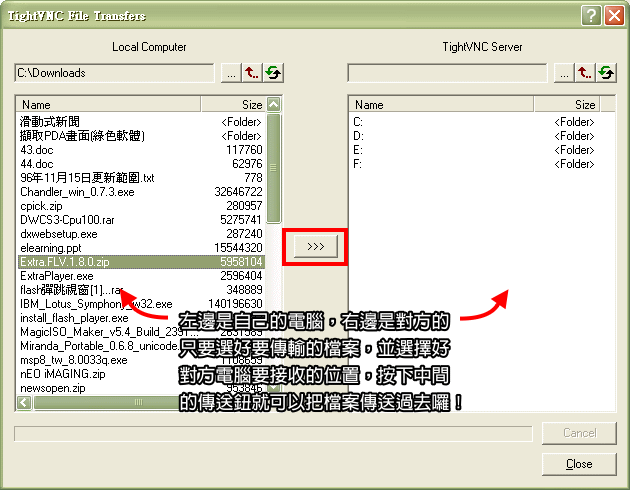Screen dimensions: 630x490
Task: Select dxwebsetup.exe
Action: [x=141, y=234]
